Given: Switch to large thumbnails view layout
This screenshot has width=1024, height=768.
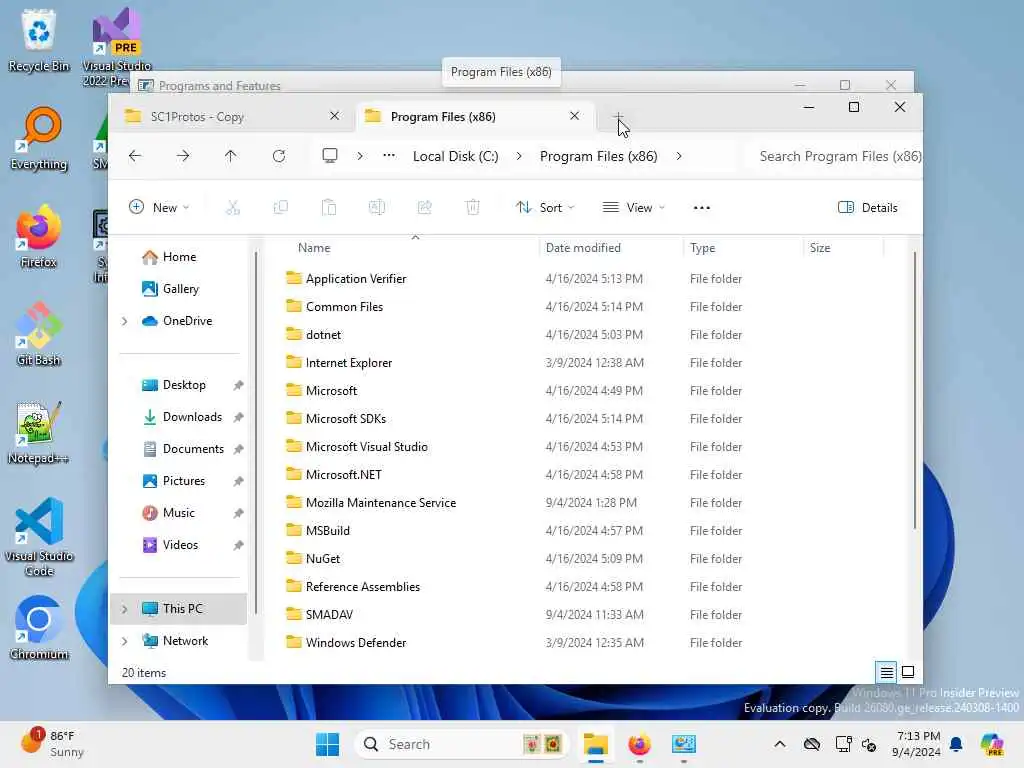Looking at the screenshot, I should (x=908, y=672).
